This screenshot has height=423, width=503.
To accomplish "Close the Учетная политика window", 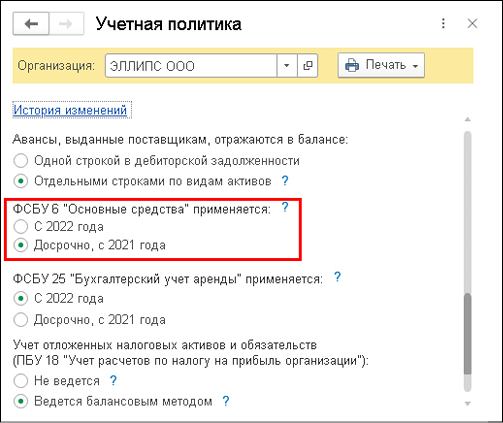I will [472, 24].
